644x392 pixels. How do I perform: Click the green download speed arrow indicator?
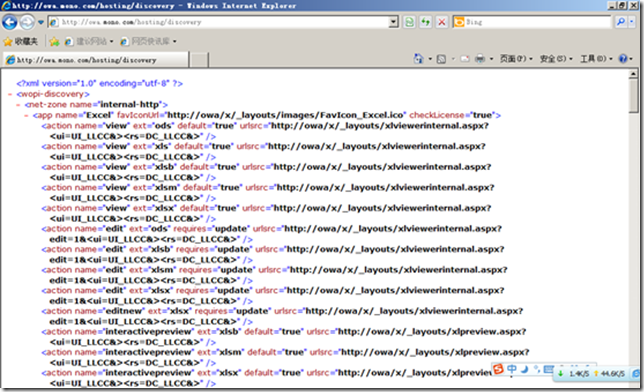561,374
